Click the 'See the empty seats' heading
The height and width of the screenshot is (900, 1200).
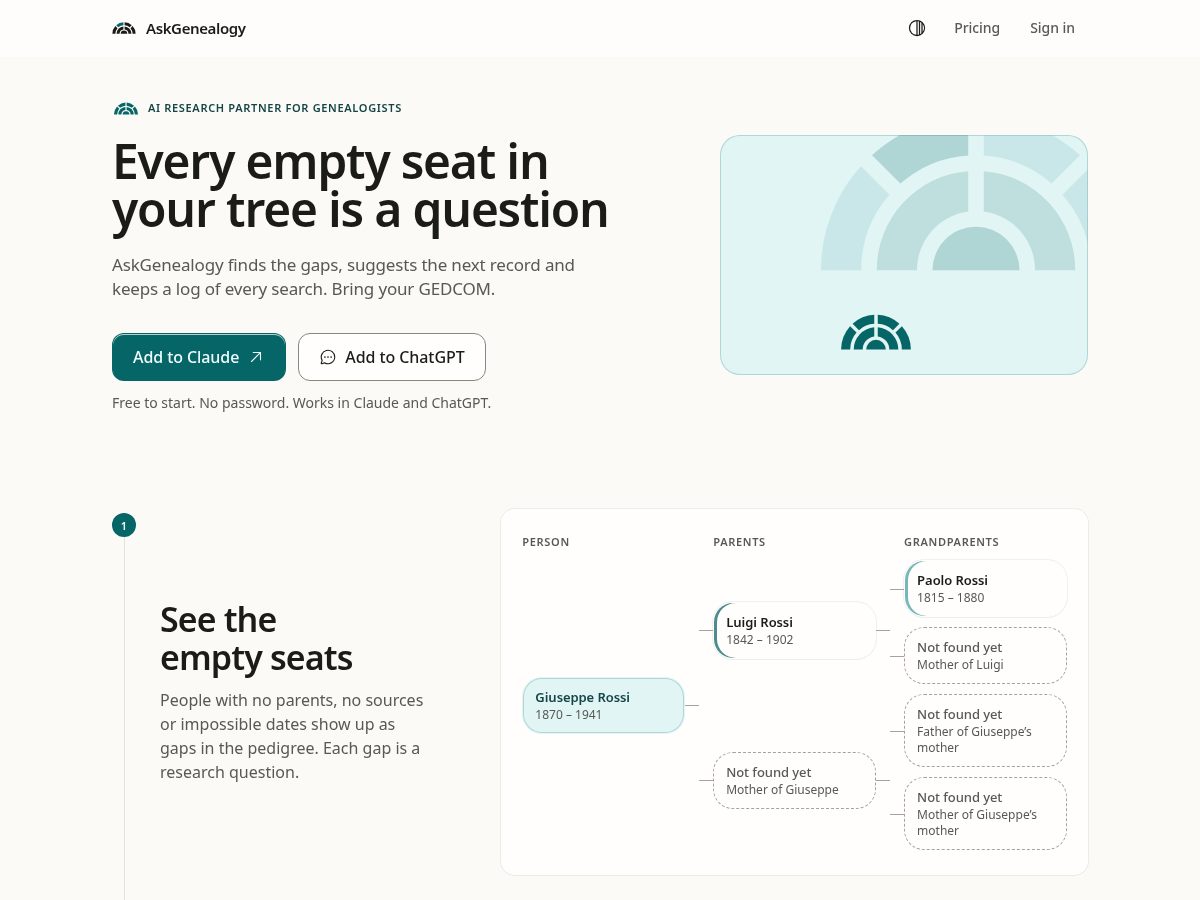coord(256,639)
